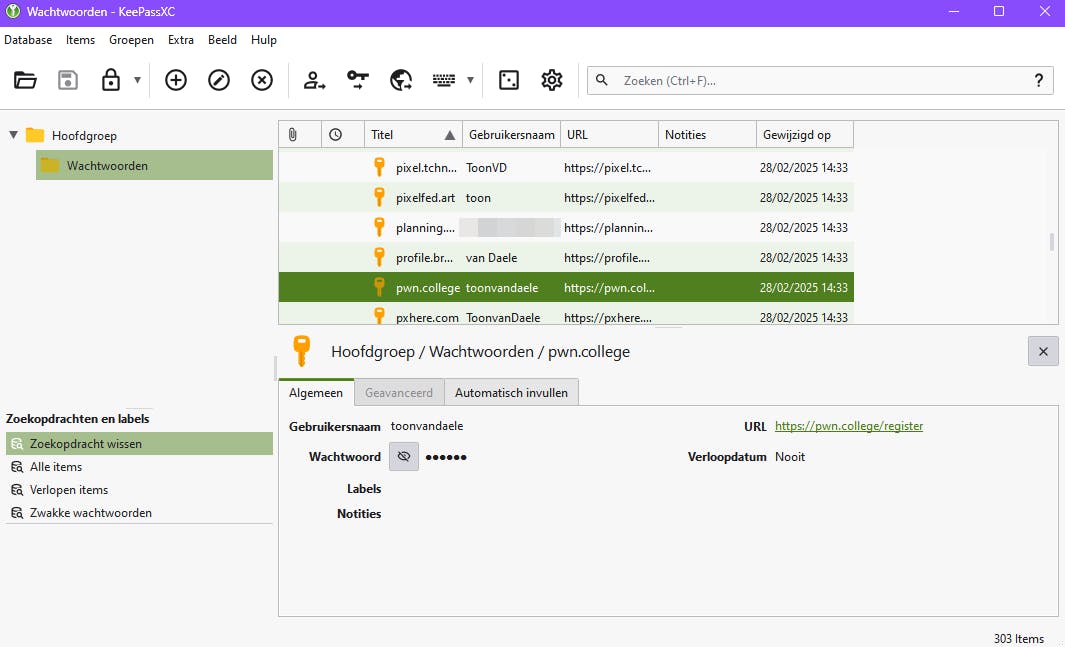Copy username to clipboard icon
1065x647 pixels.
coord(315,81)
